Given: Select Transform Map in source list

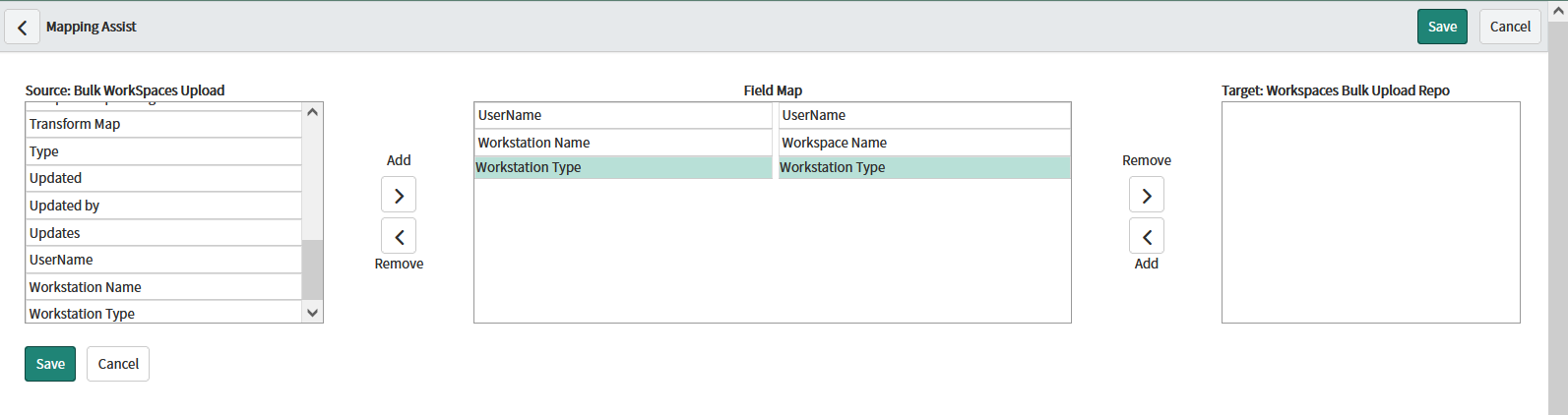Looking at the screenshot, I should pos(163,124).
